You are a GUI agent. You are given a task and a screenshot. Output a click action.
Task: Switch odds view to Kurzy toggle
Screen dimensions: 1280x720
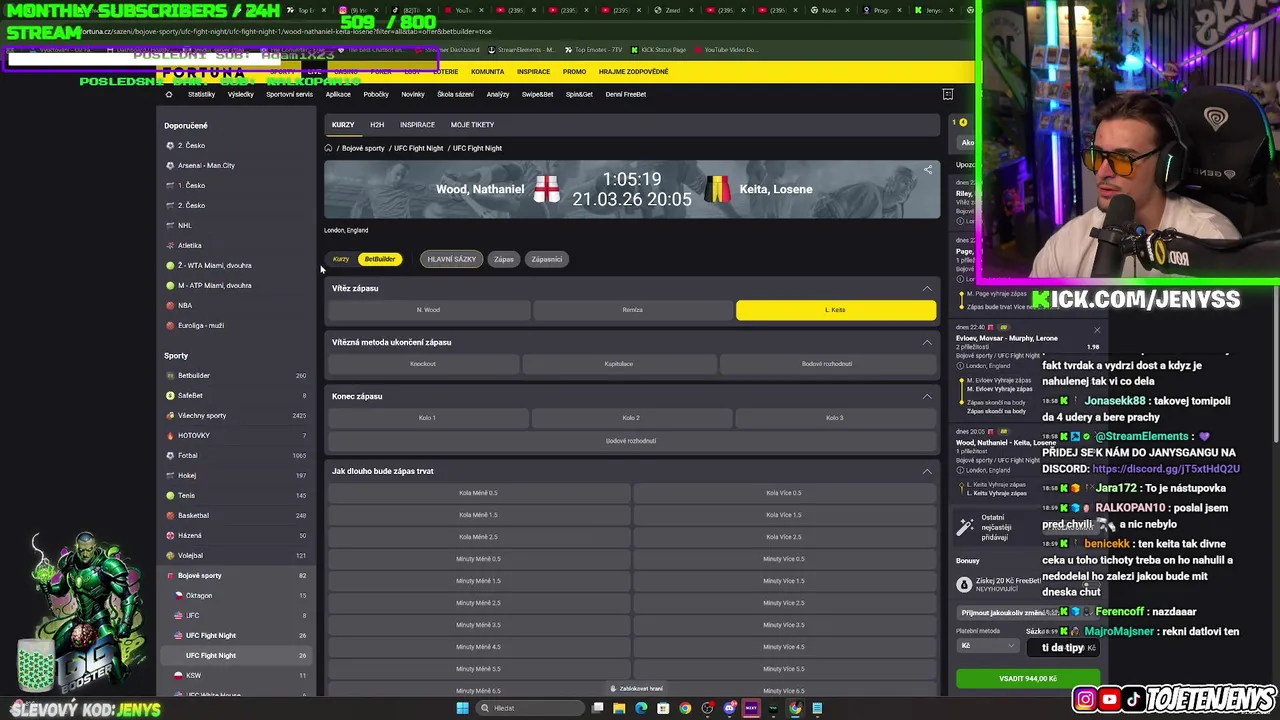click(341, 259)
